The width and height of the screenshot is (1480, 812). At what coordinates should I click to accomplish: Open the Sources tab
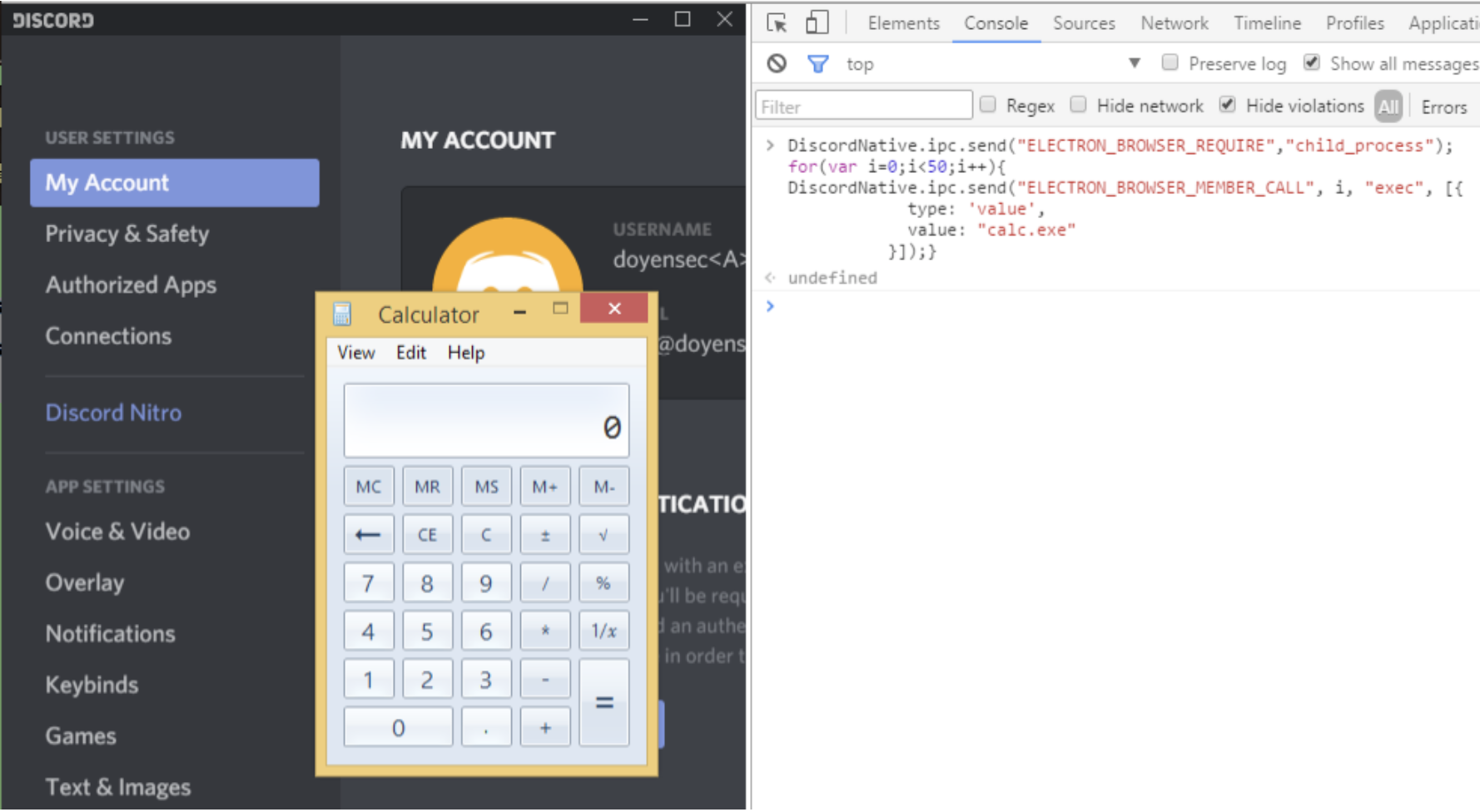pyautogui.click(x=1084, y=23)
